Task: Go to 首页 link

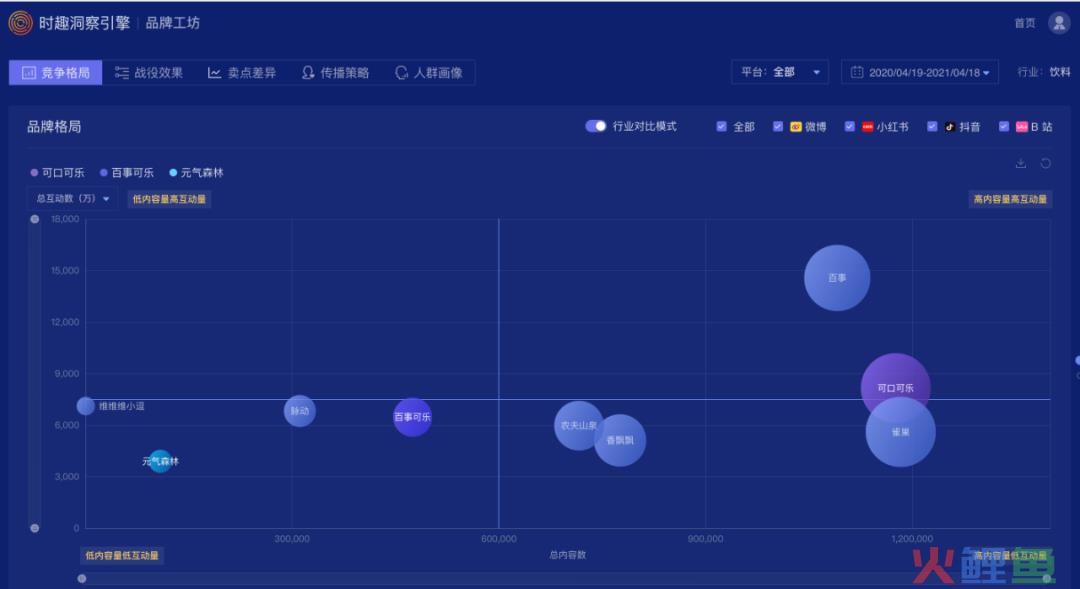Action: 1024,23
